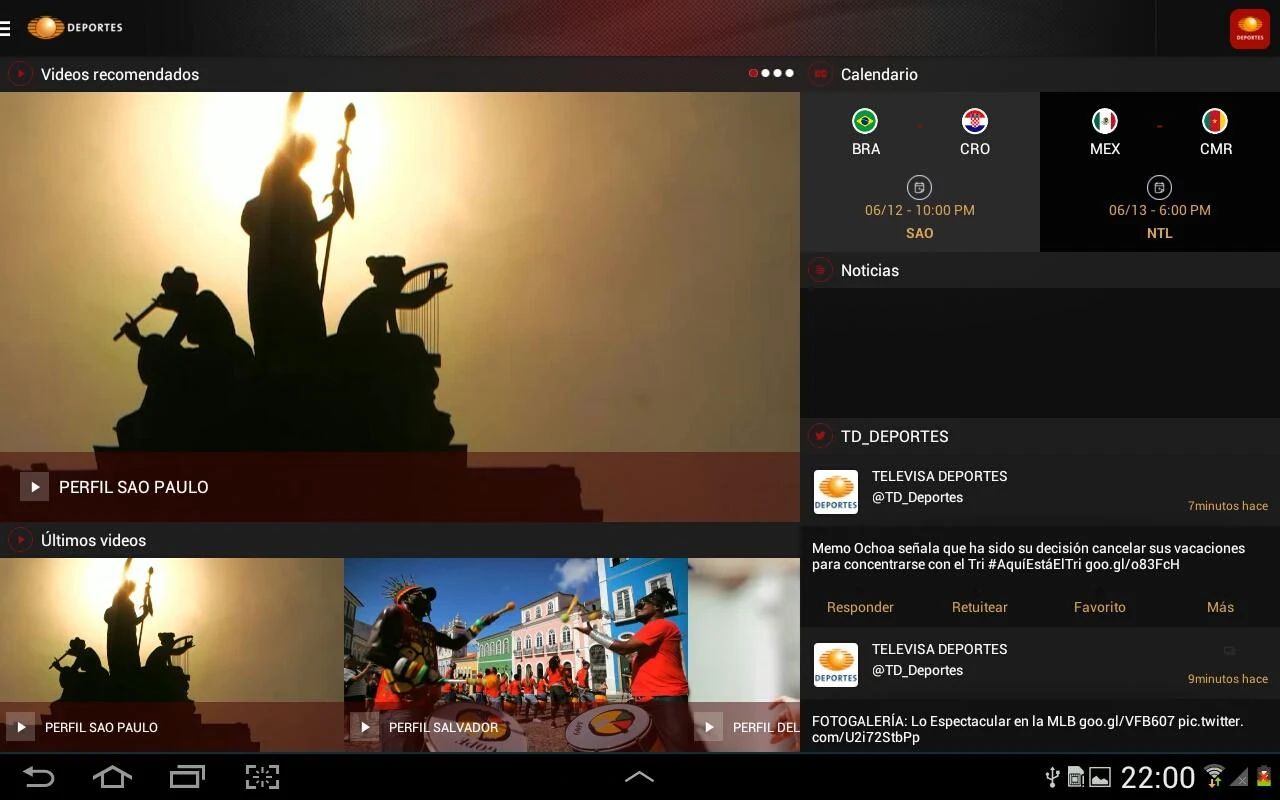The image size is (1280, 800).
Task: Open the goo.gl/o83FcH link
Action: pos(1132,564)
